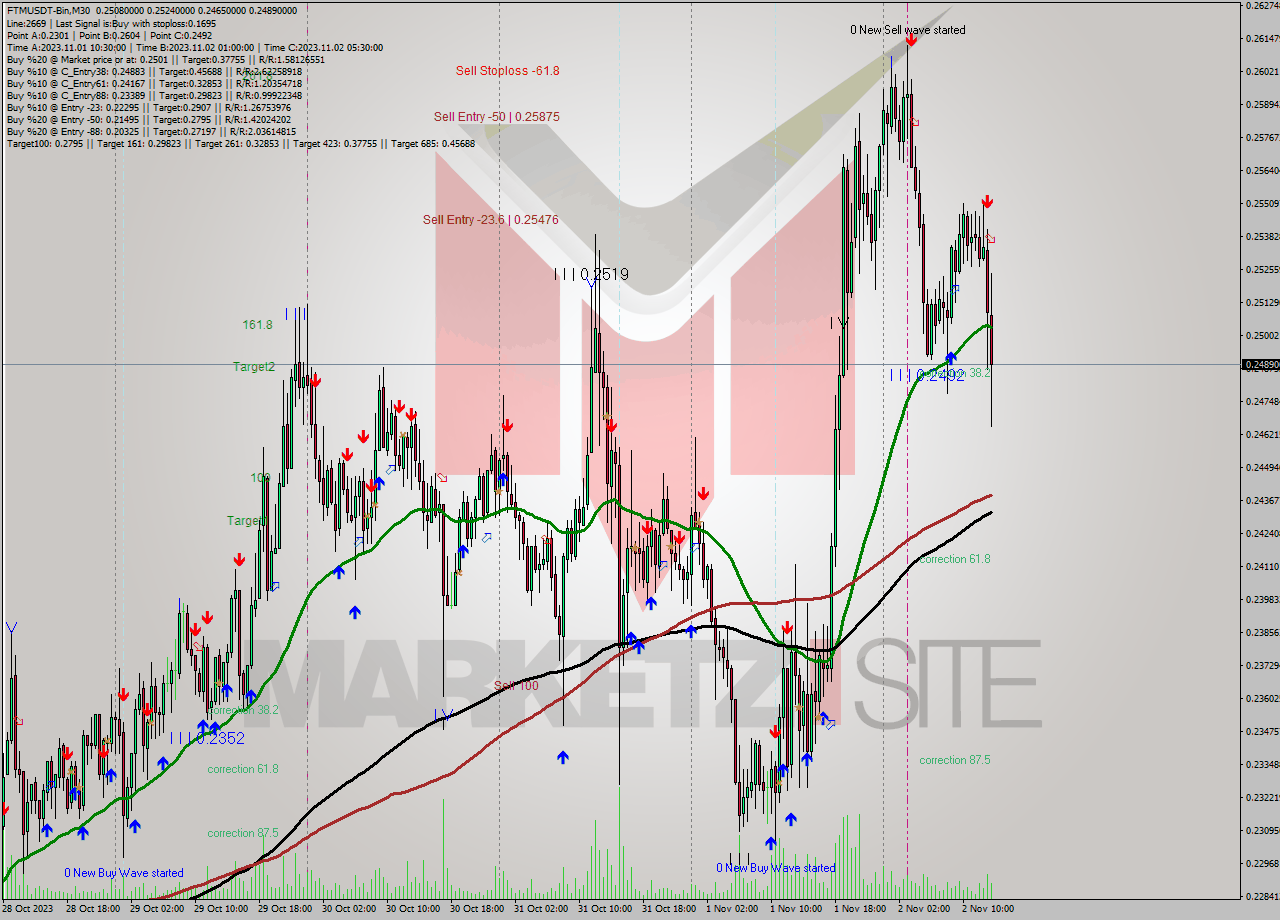
Task: Click price axis value 0.24240
Action: click(1261, 534)
